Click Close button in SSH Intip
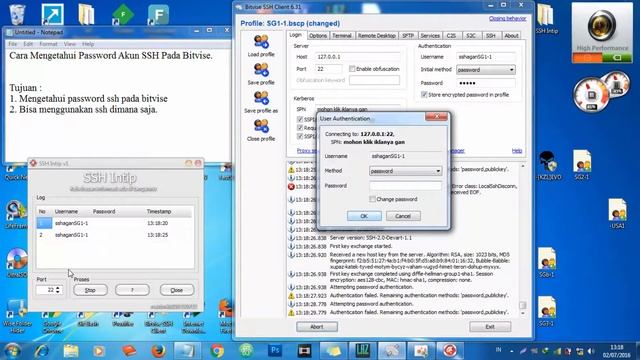This screenshot has height=360, width=640. 176,290
